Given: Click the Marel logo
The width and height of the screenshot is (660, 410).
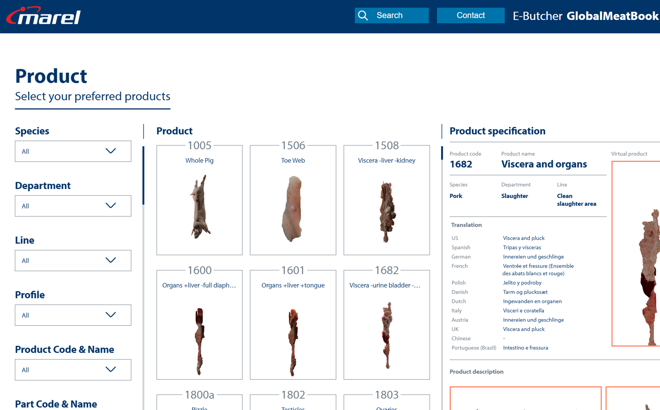Looking at the screenshot, I should [43, 16].
